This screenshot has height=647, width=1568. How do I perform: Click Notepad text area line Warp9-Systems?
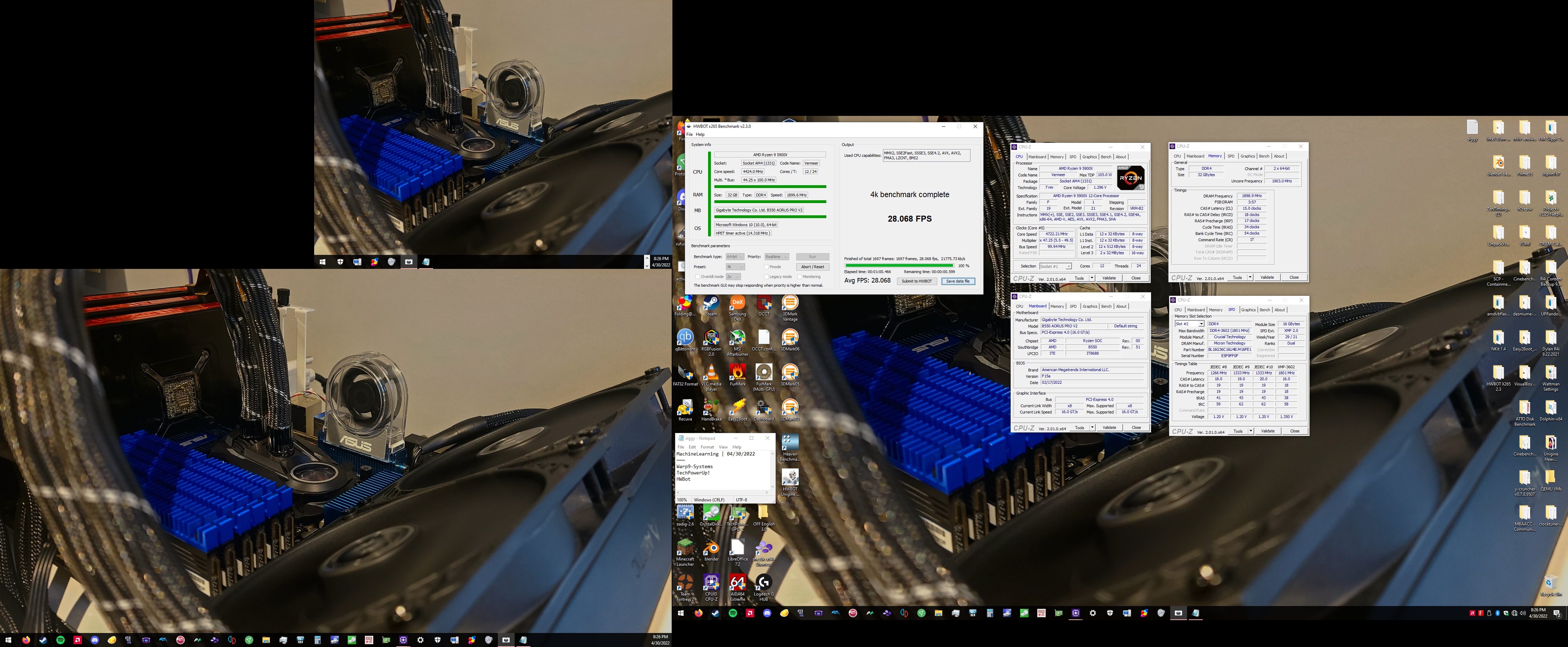(x=694, y=467)
